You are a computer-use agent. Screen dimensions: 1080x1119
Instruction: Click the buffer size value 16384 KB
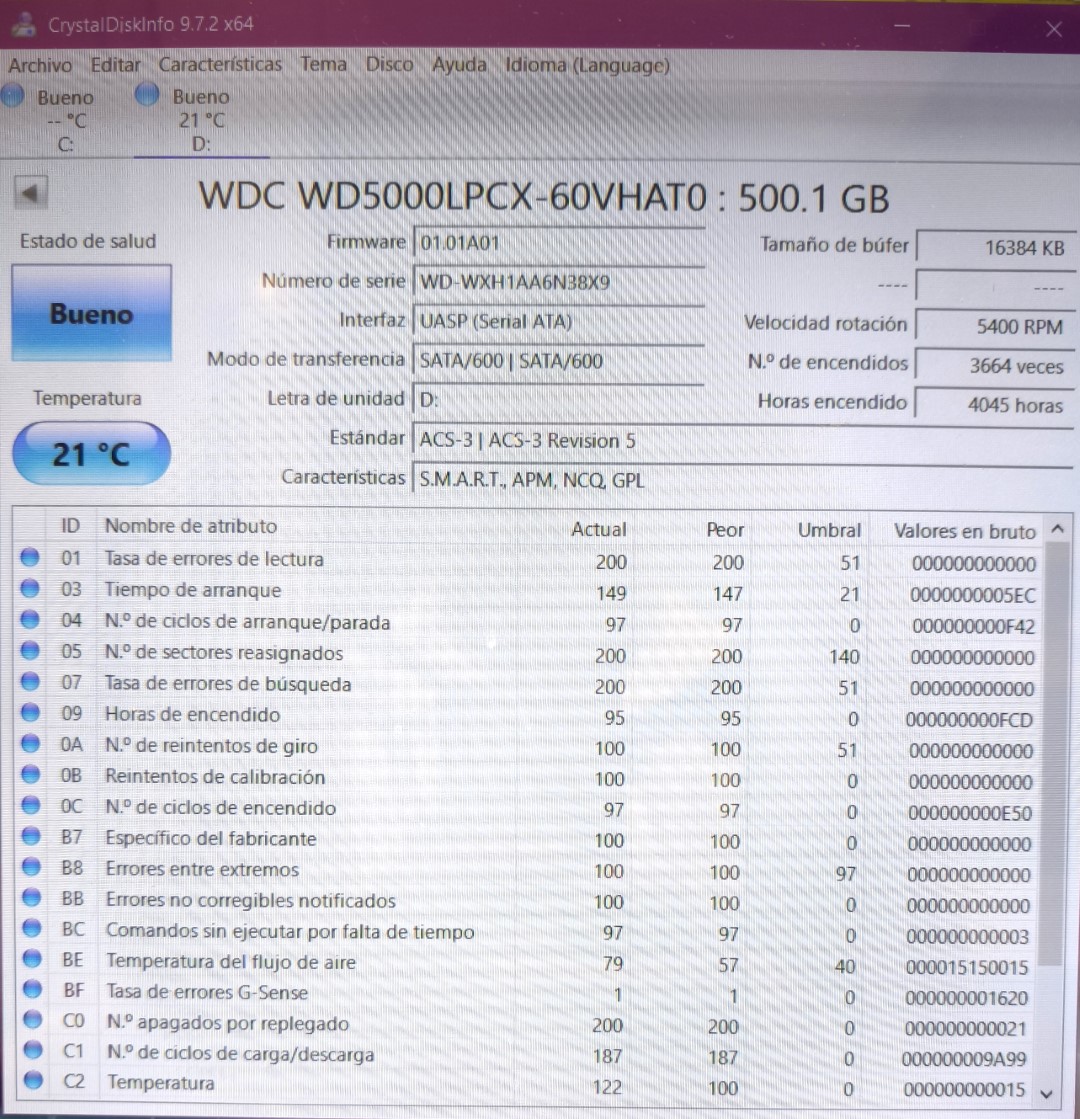[996, 248]
